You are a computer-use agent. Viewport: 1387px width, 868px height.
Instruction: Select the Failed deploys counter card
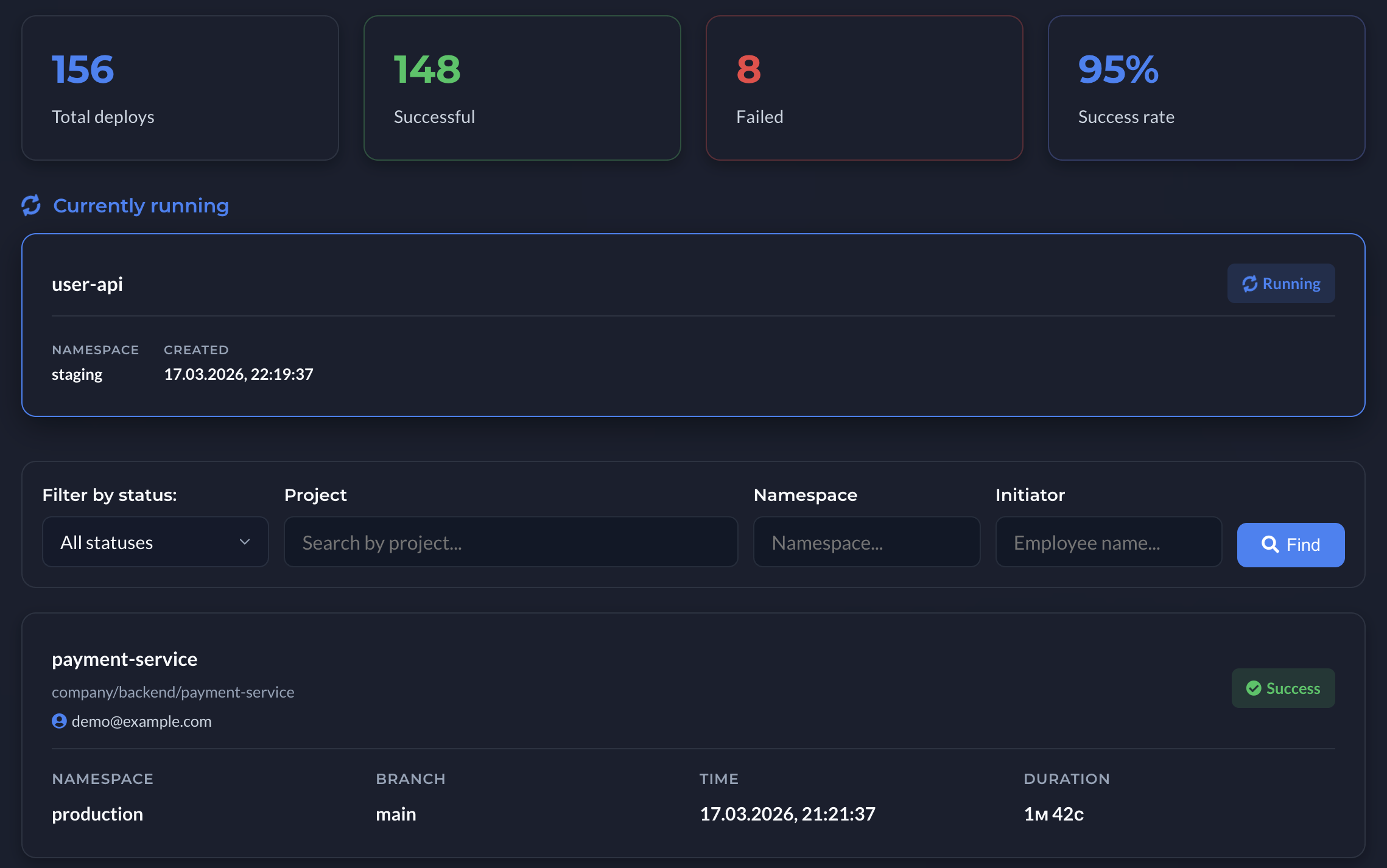point(864,88)
